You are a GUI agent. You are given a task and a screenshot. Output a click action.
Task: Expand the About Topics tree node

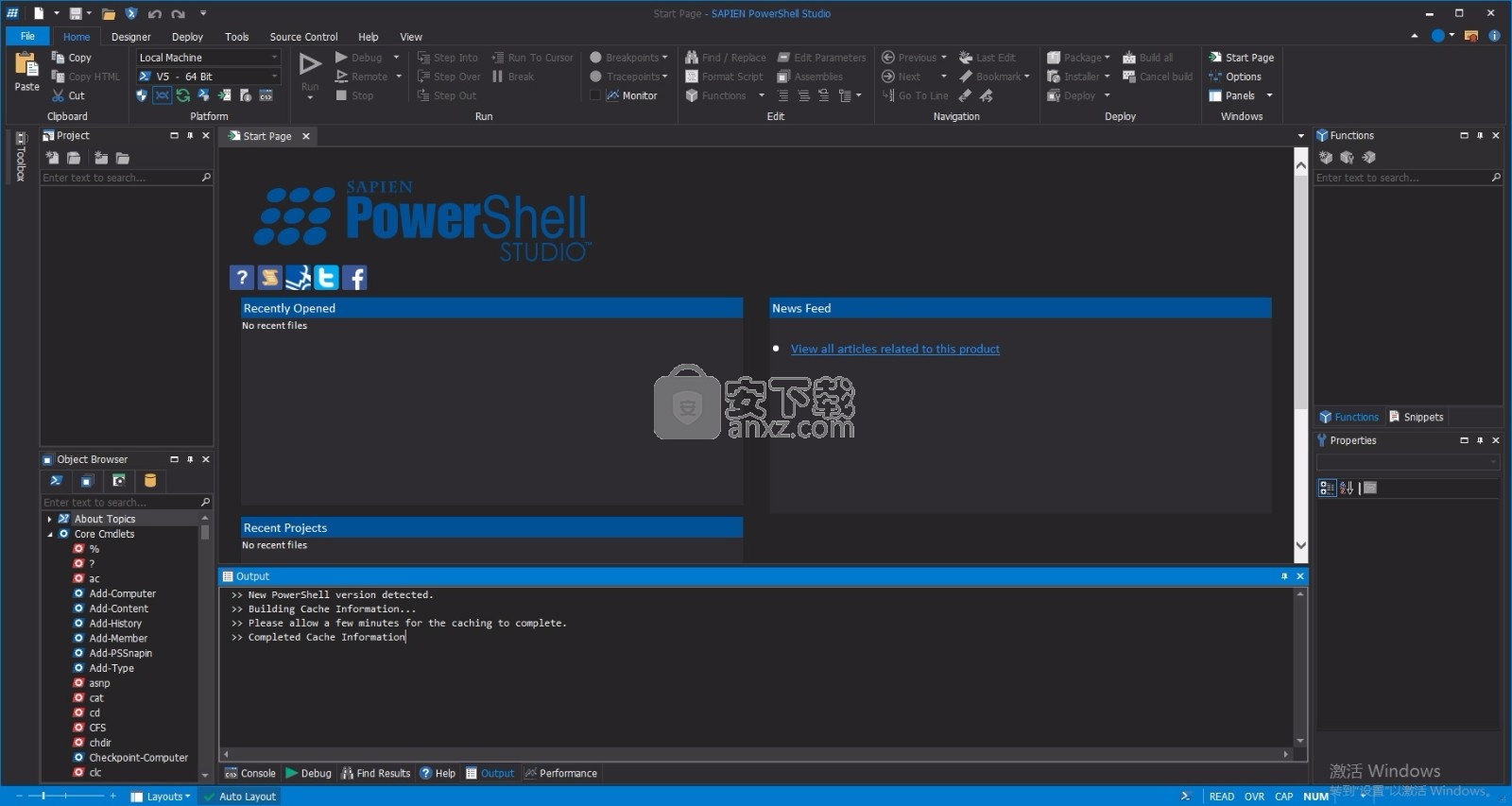click(x=49, y=519)
